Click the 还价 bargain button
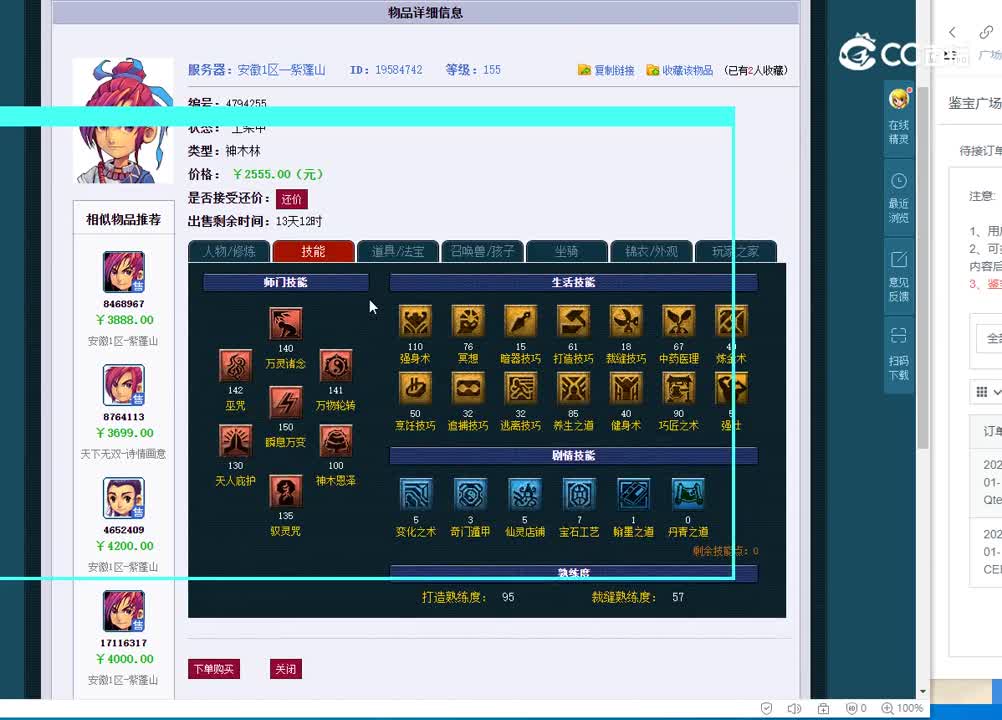 click(291, 199)
